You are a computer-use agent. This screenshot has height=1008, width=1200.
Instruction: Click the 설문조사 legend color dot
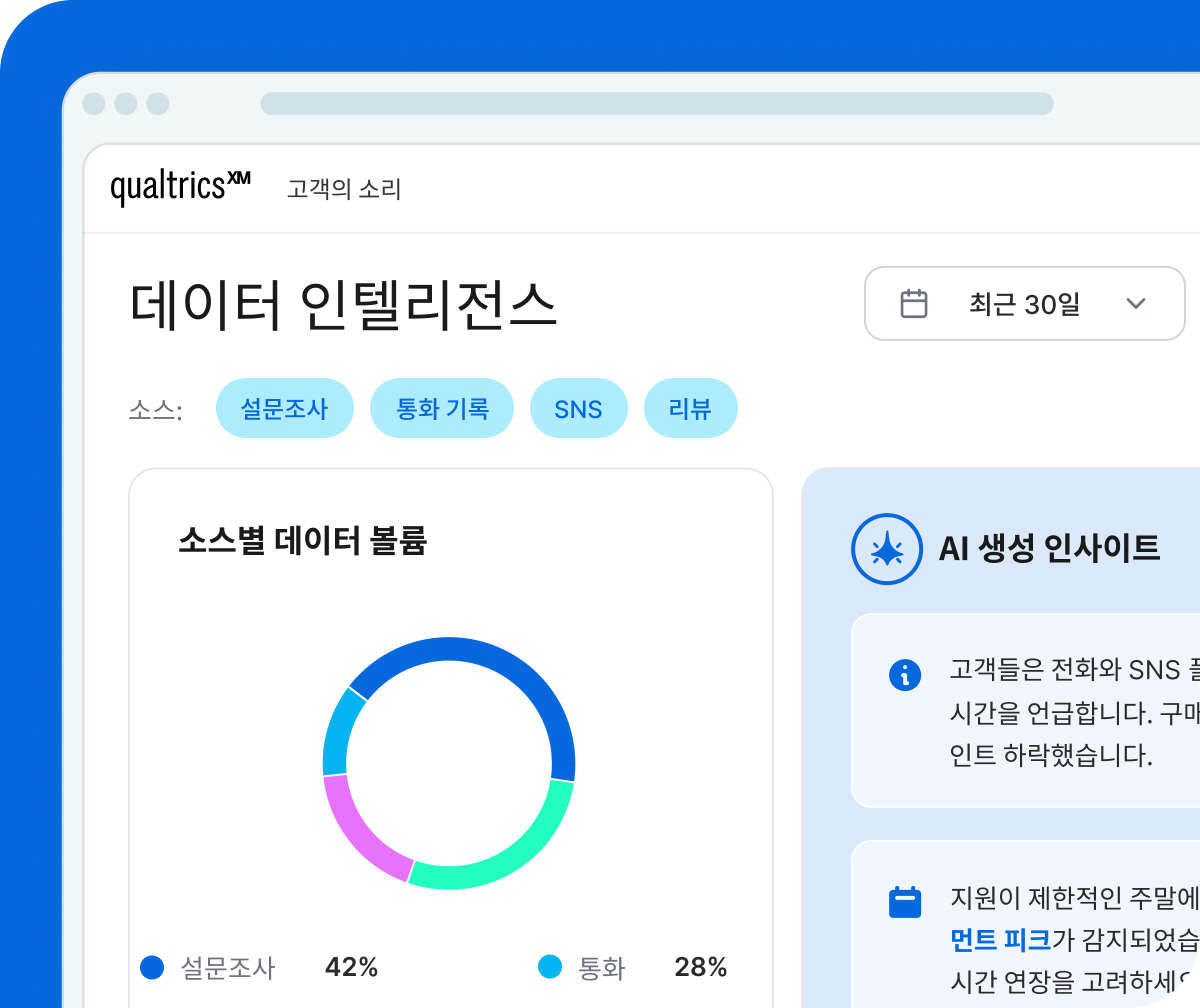pos(152,967)
